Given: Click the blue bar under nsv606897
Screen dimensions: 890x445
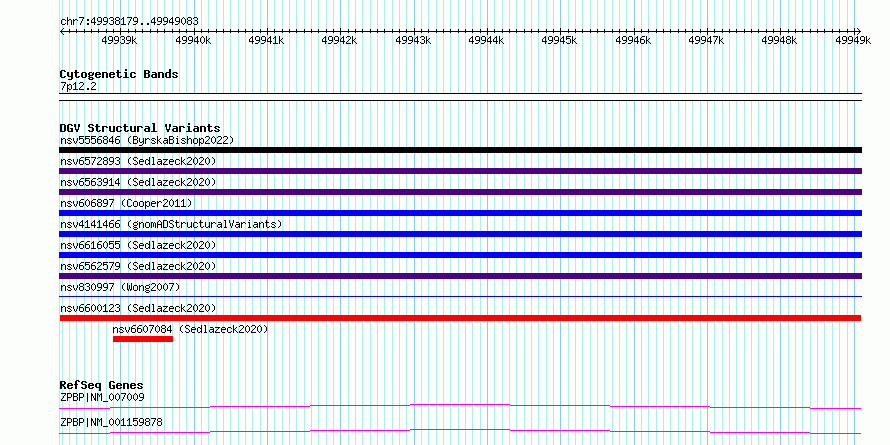Looking at the screenshot, I should 460,213.
